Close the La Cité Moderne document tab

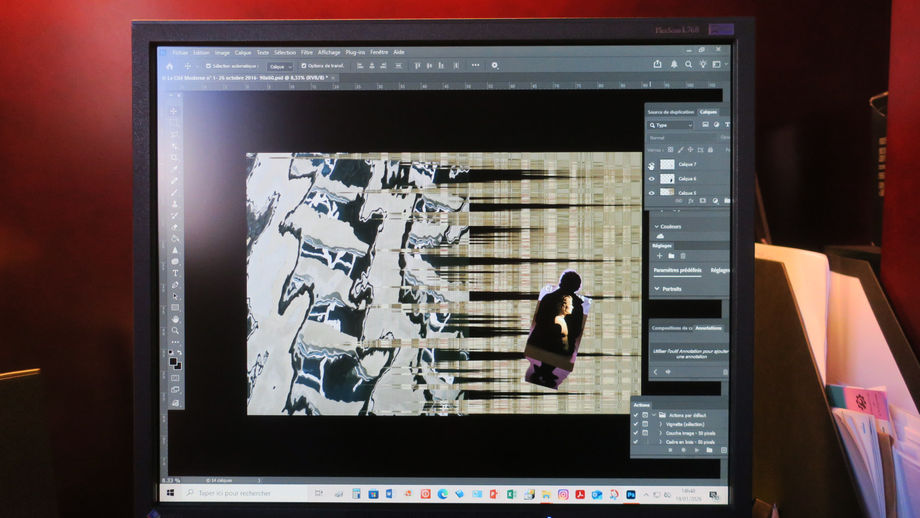[x=333, y=77]
